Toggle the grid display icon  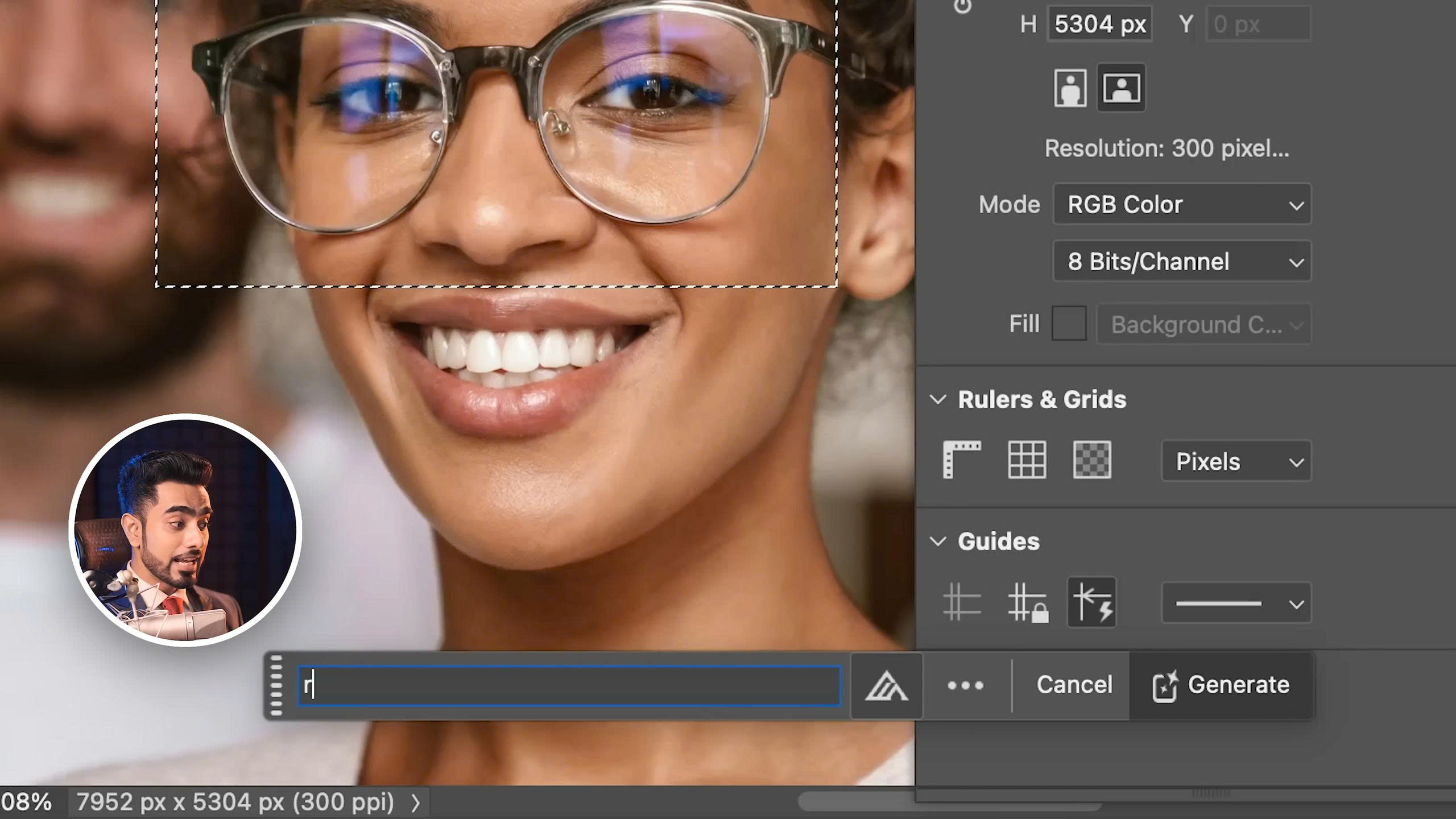pos(1027,460)
